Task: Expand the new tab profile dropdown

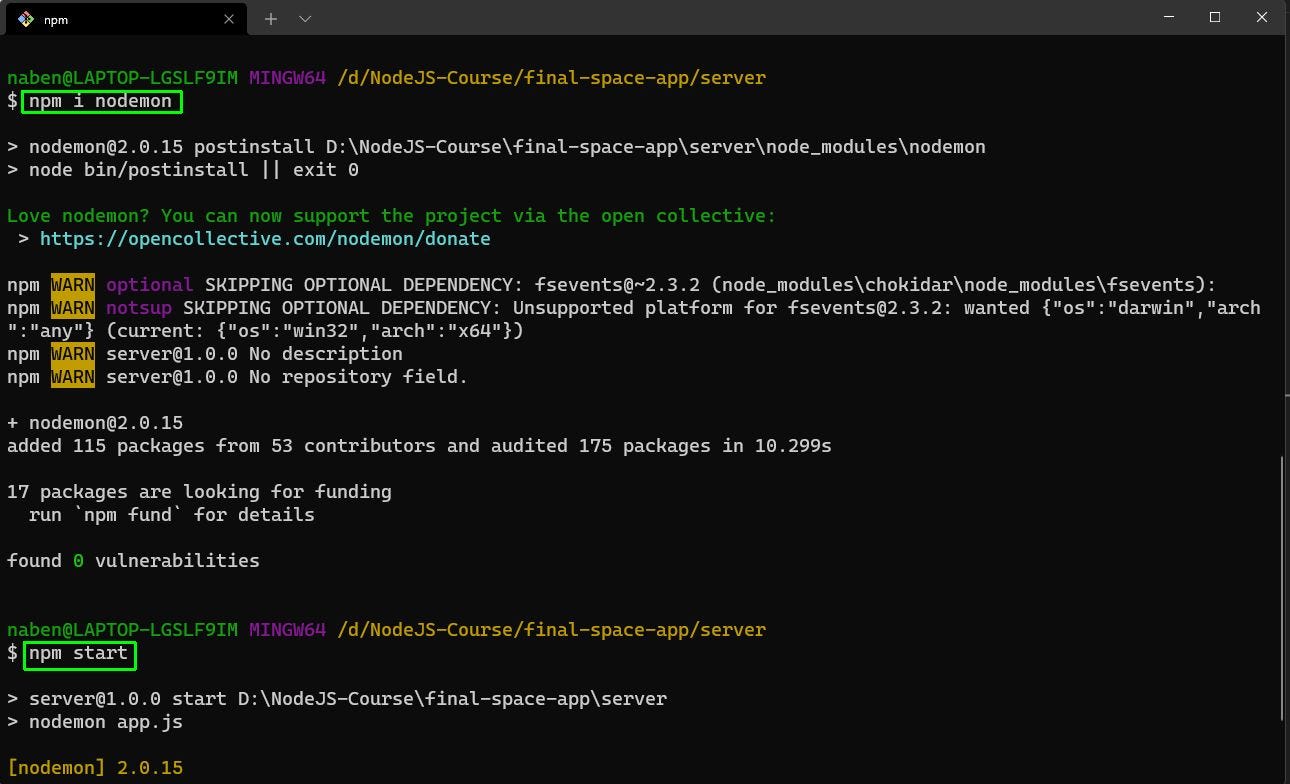Action: (x=305, y=19)
